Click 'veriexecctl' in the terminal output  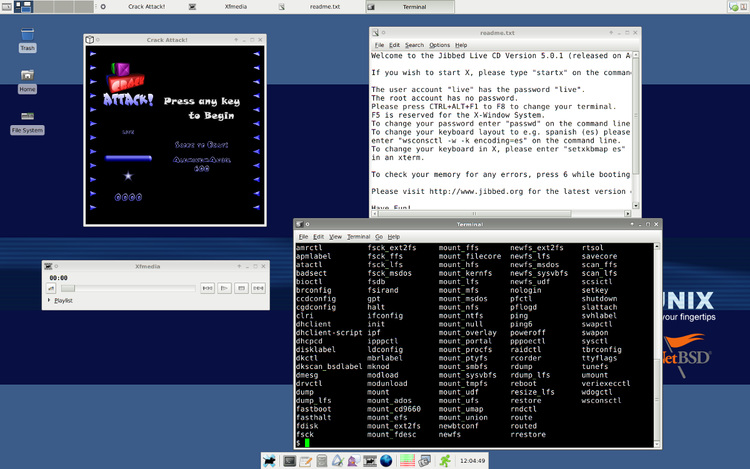(x=606, y=383)
